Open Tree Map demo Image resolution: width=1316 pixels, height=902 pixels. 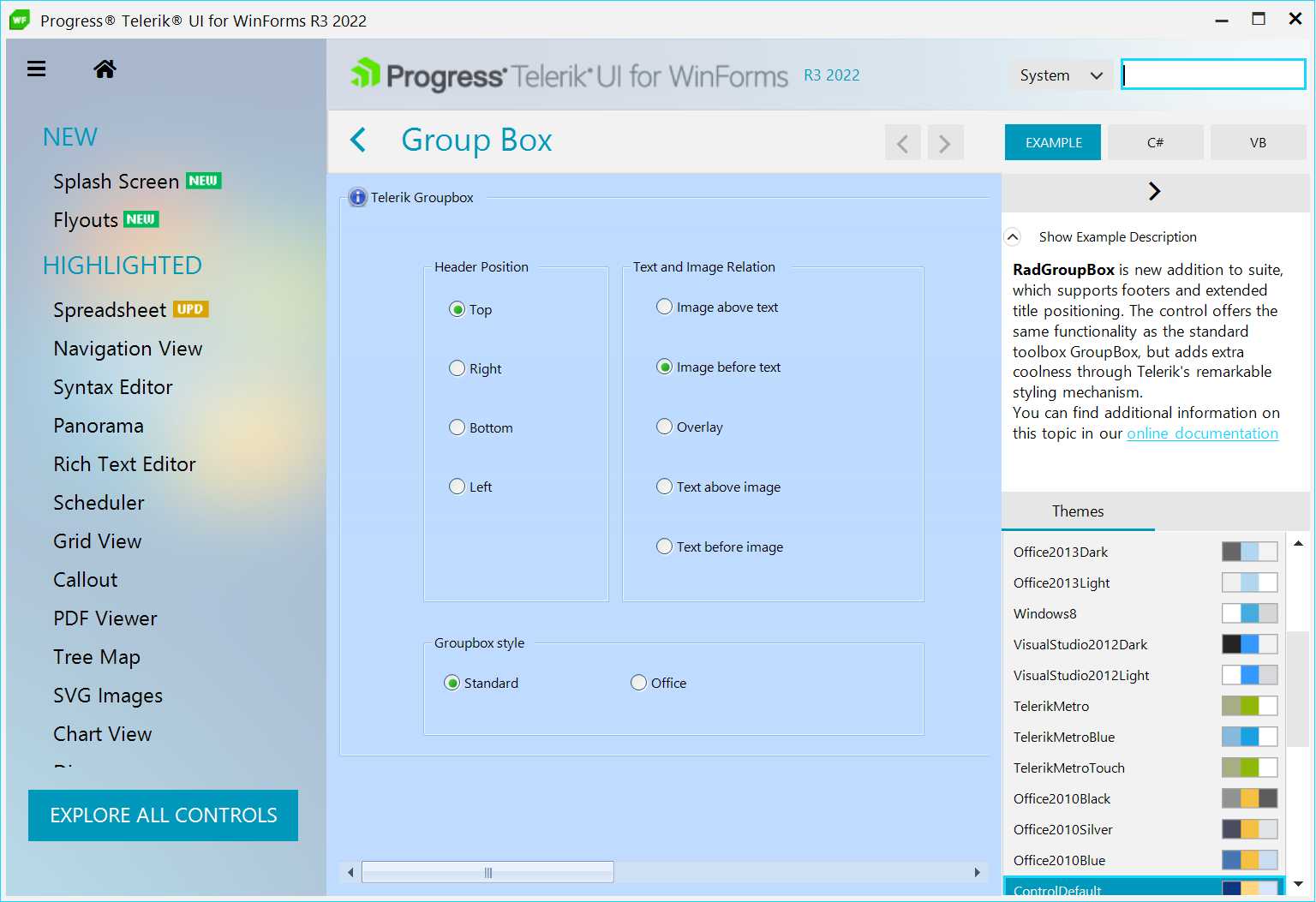pyautogui.click(x=97, y=657)
